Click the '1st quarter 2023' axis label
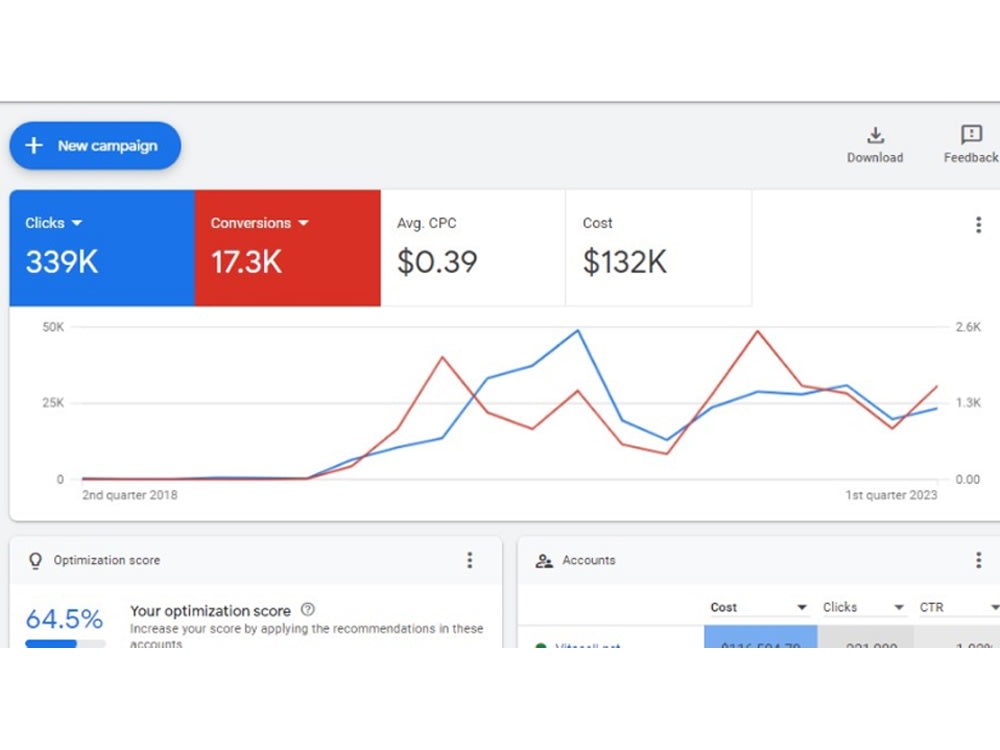The width and height of the screenshot is (1000, 750). (892, 495)
